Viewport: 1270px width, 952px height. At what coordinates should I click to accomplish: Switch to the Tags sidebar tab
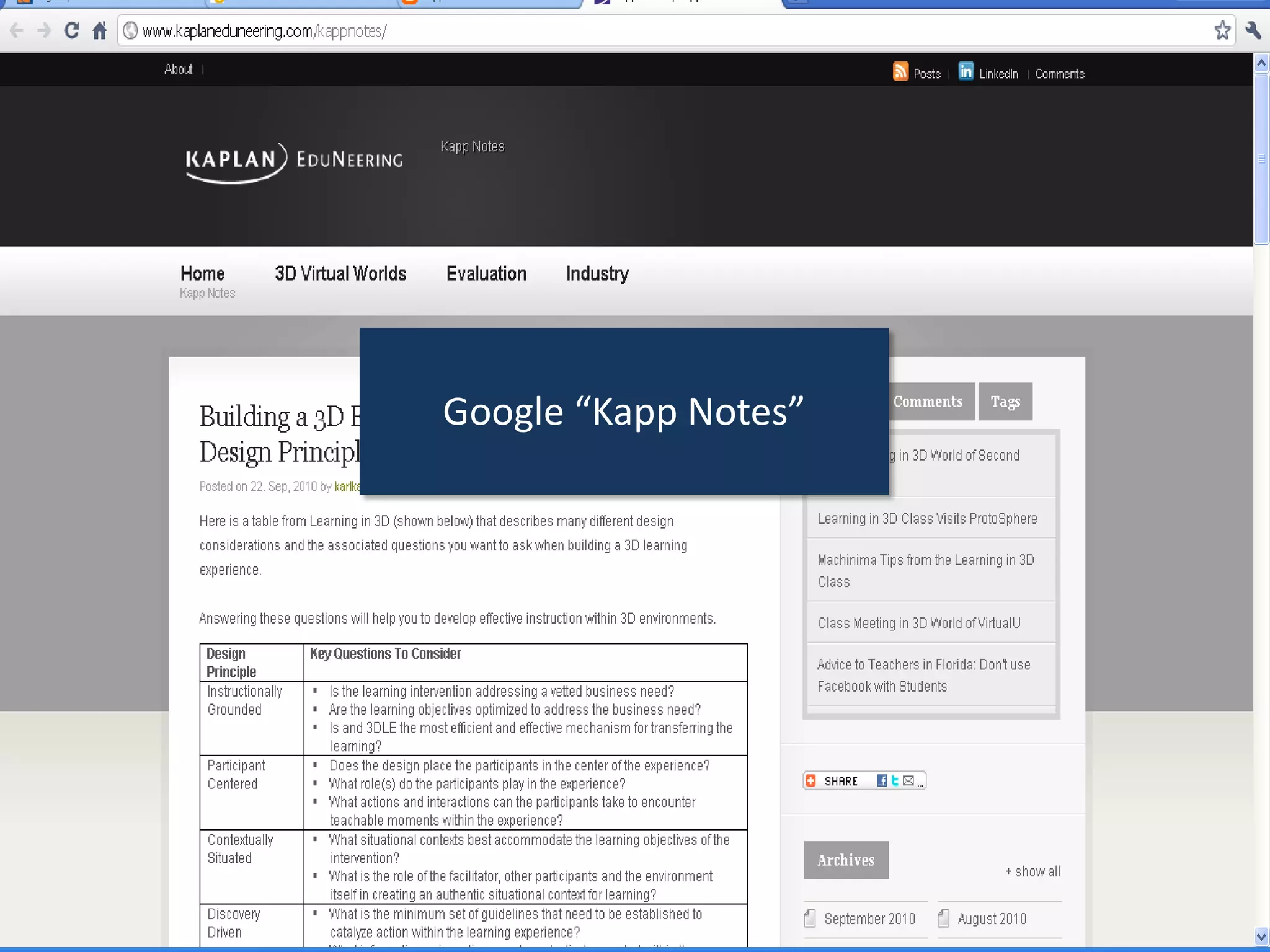point(1005,402)
